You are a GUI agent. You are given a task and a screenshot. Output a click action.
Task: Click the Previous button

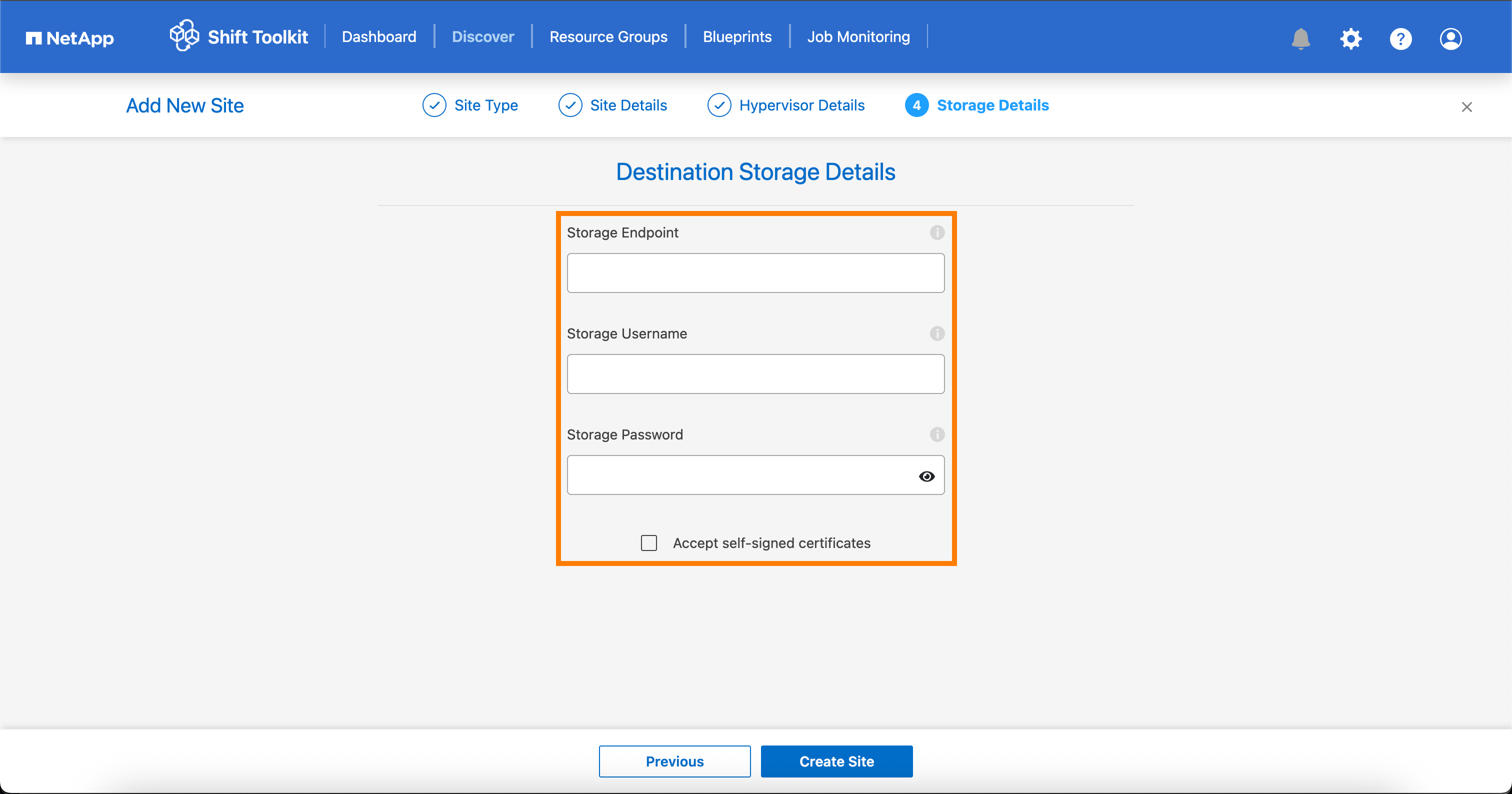(674, 761)
